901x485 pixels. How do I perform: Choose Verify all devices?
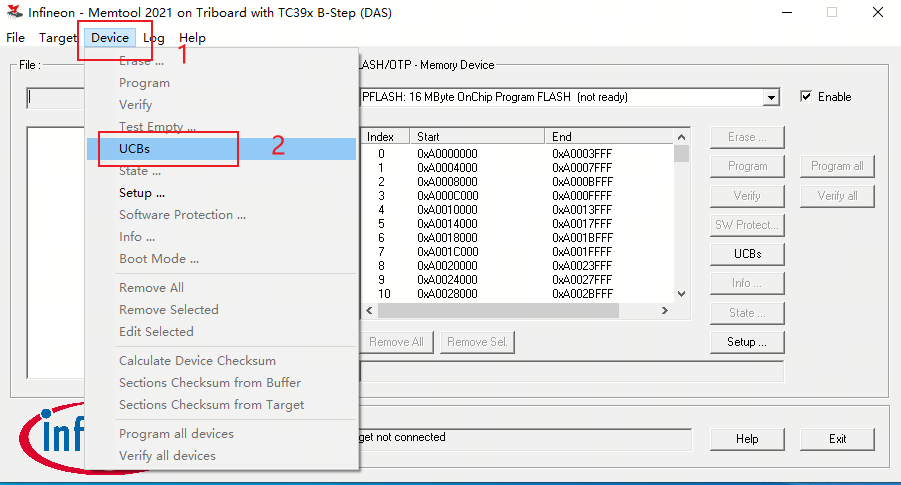click(221, 456)
